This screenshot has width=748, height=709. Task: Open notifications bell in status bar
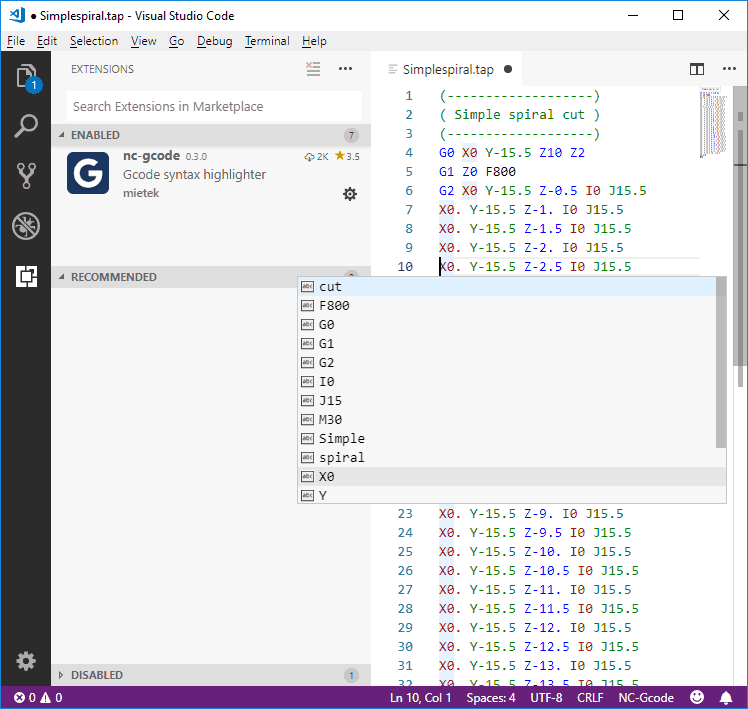click(x=726, y=698)
